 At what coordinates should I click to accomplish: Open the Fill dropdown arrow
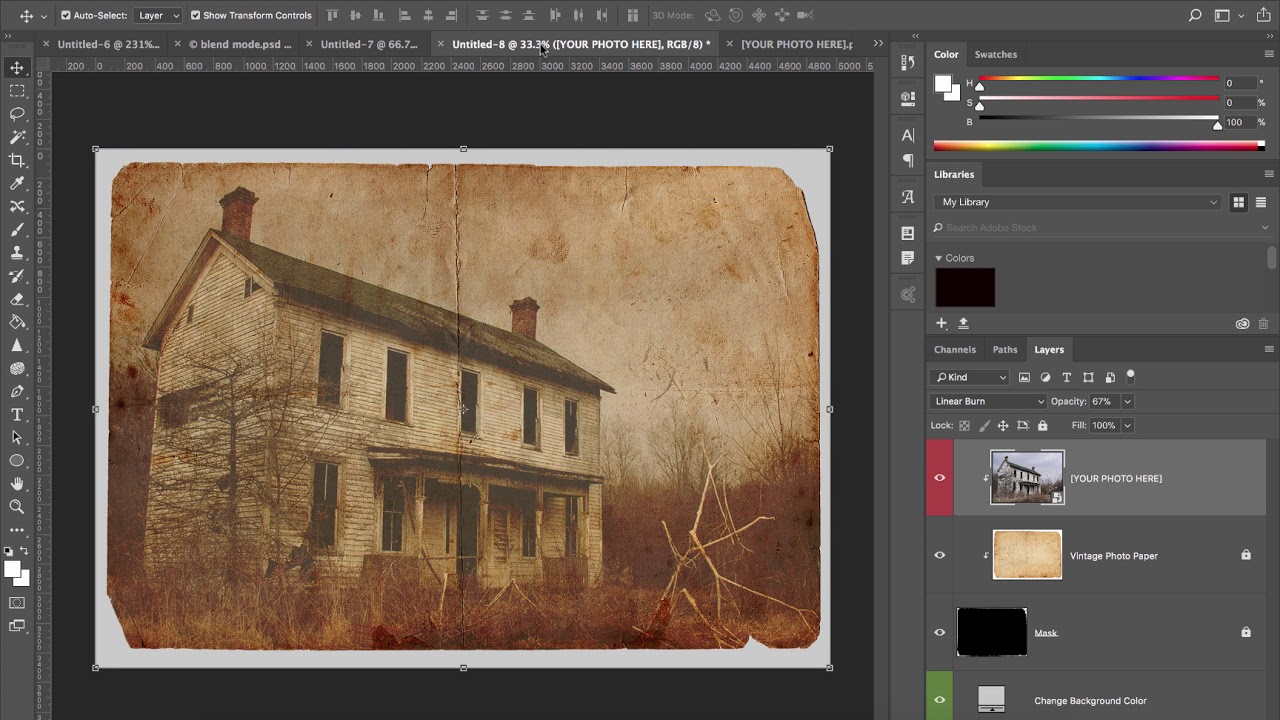tap(1127, 425)
